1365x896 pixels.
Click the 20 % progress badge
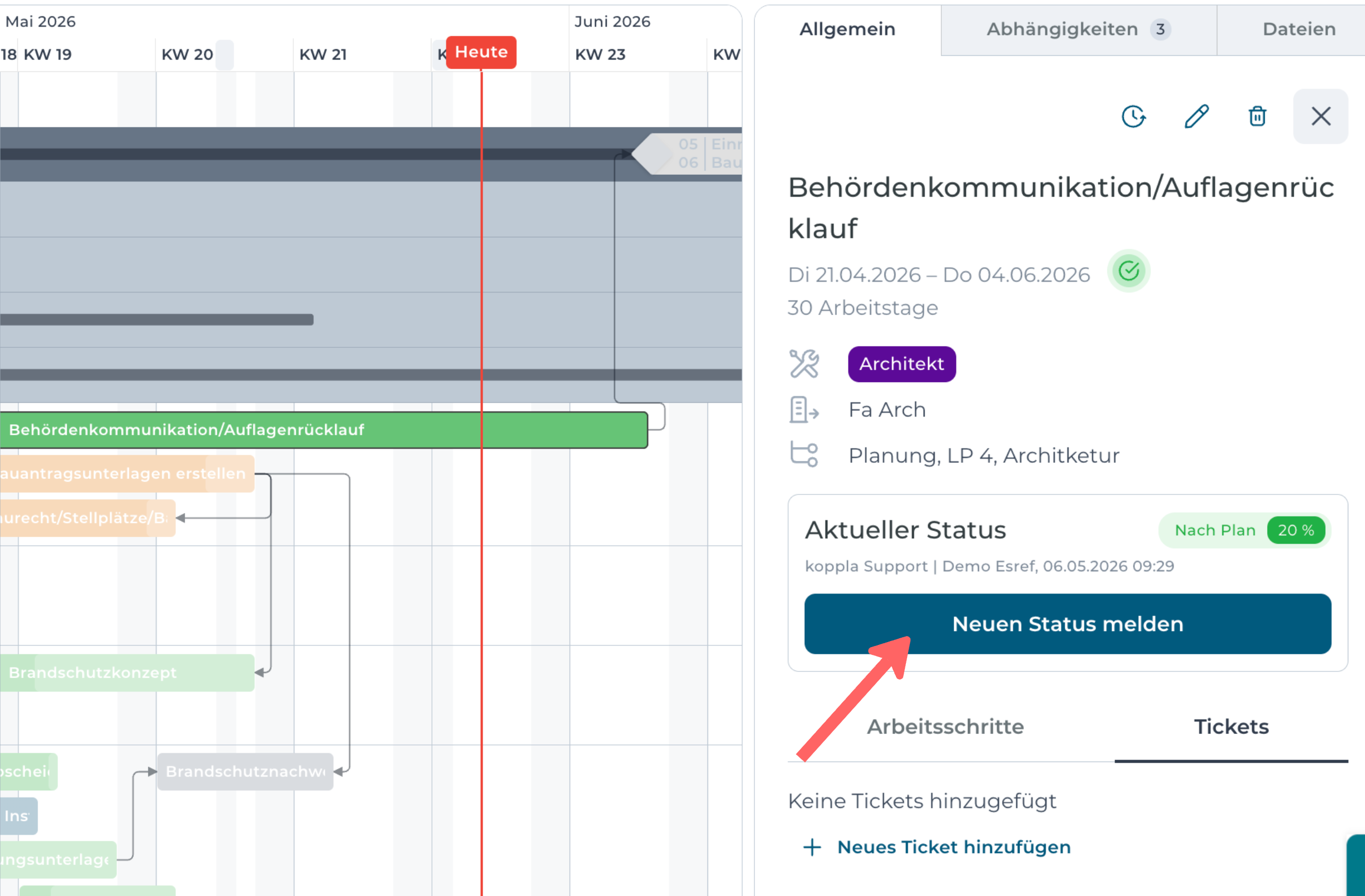click(x=1296, y=530)
